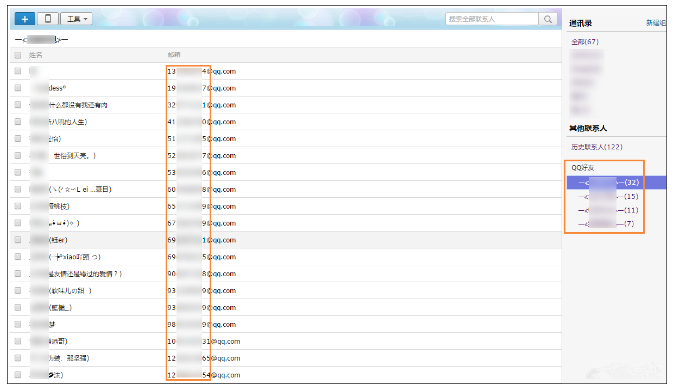Screen dimensions: 685x389
Task: Click the email 12…54@qq.com
Action: 204,375
